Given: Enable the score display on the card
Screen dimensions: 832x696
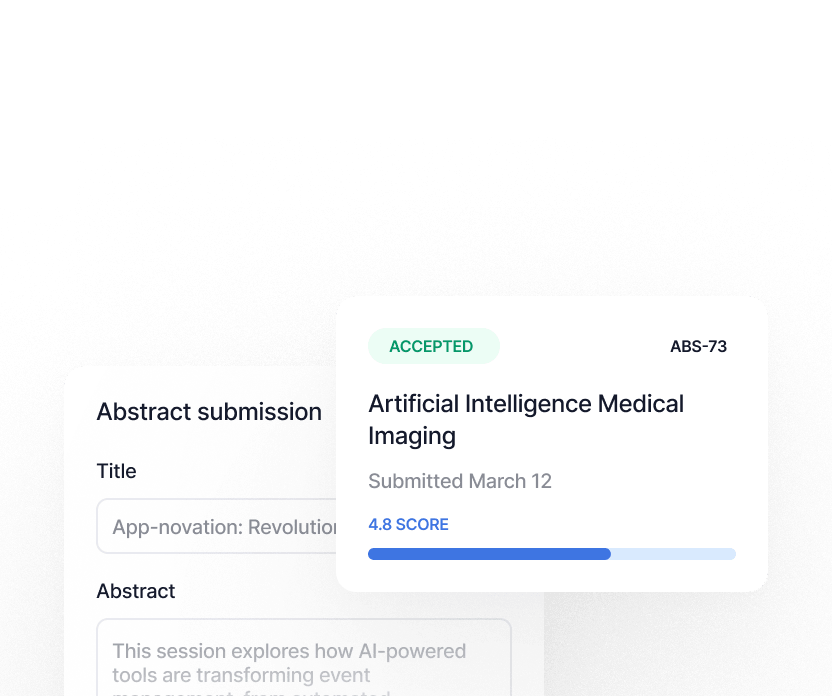Looking at the screenshot, I should pos(408,524).
